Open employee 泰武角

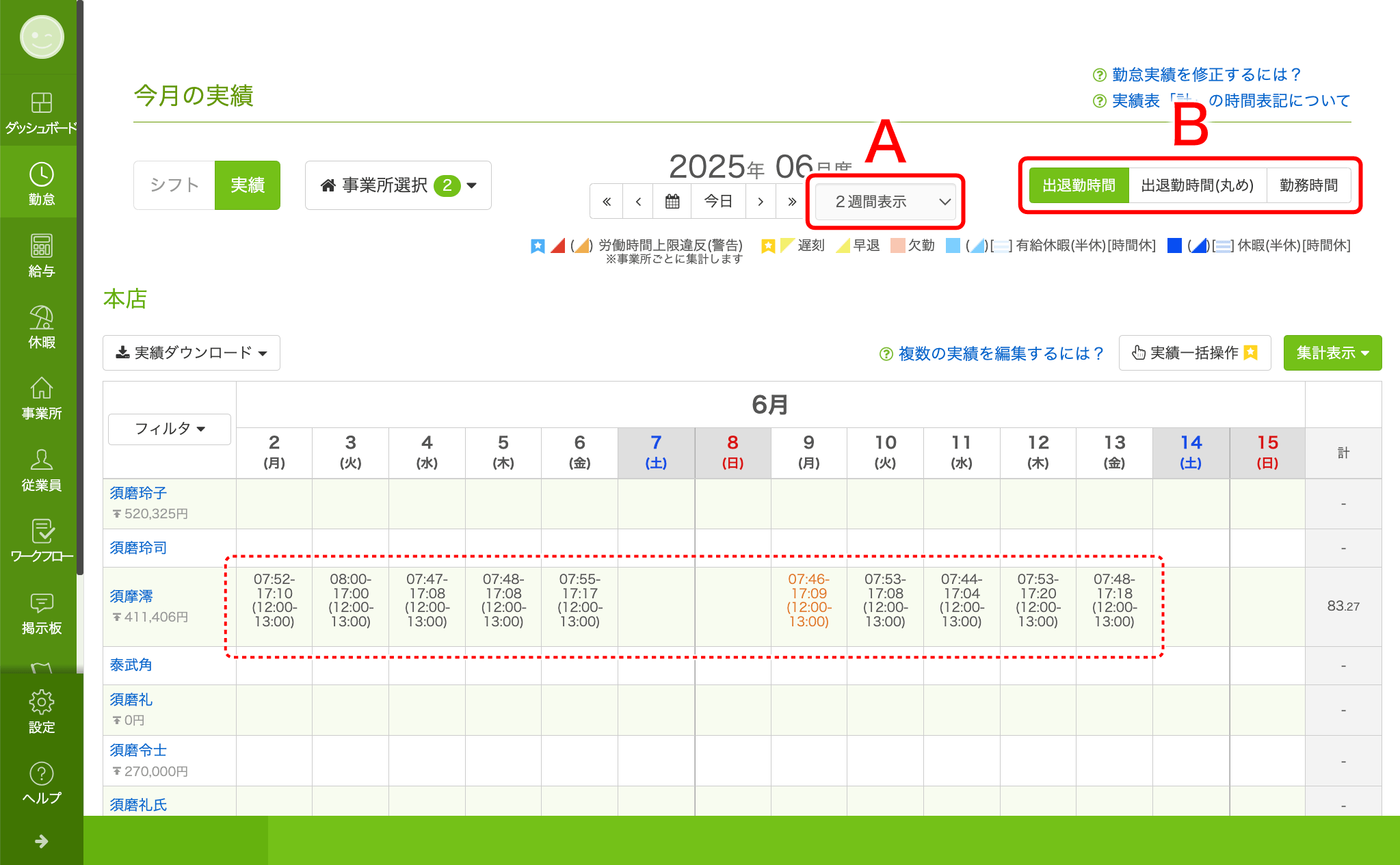(131, 665)
